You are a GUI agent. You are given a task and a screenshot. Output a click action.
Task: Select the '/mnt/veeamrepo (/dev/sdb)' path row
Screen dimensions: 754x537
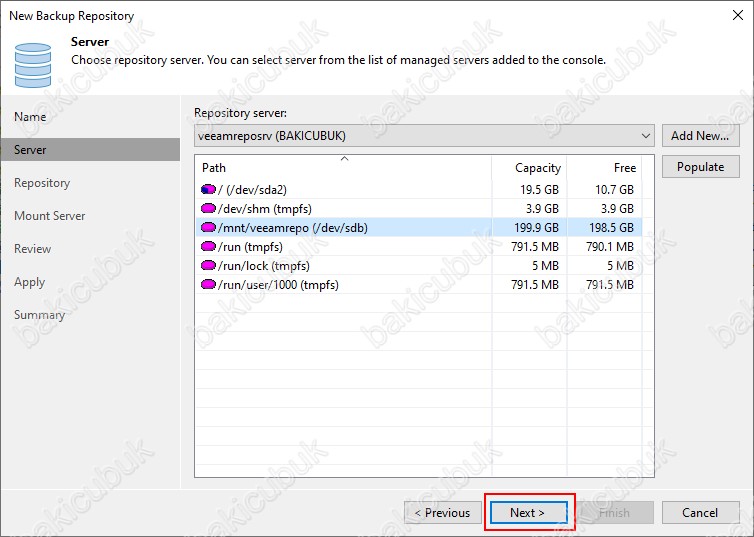click(418, 227)
